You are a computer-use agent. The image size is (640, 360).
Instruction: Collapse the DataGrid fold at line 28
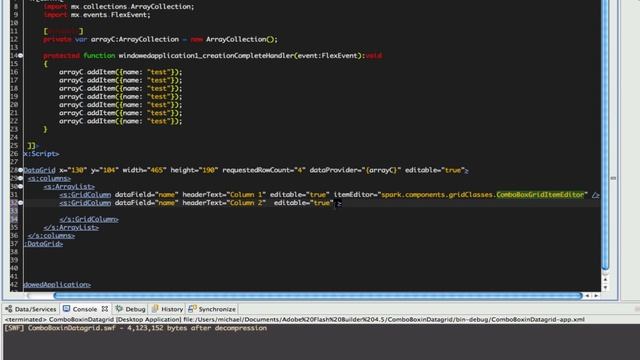click(20, 170)
